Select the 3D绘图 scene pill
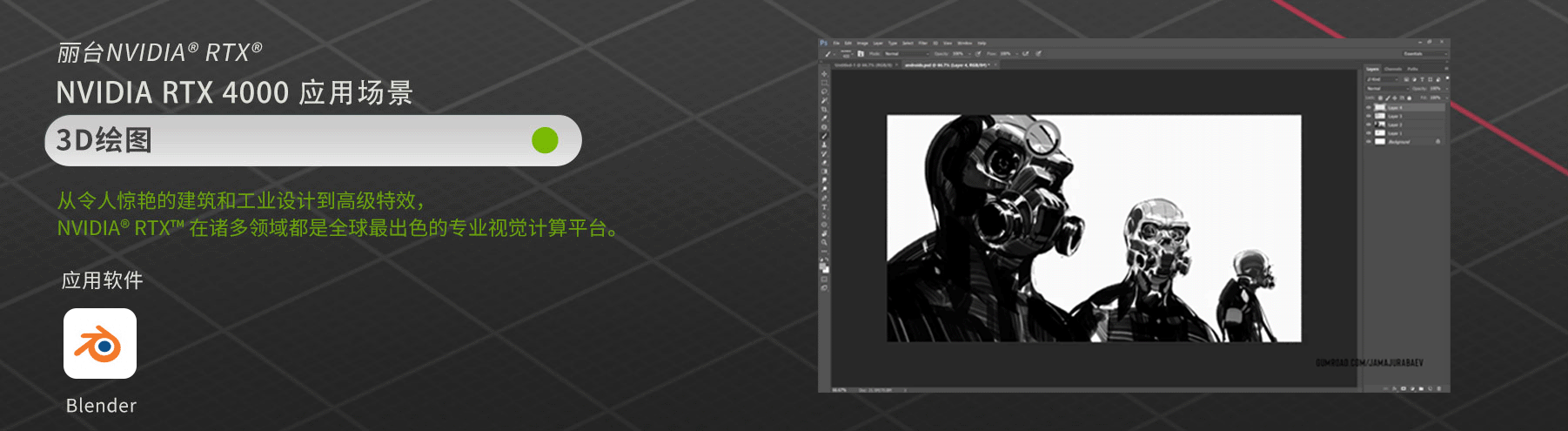This screenshot has height=431, width=1568. pyautogui.click(x=313, y=140)
